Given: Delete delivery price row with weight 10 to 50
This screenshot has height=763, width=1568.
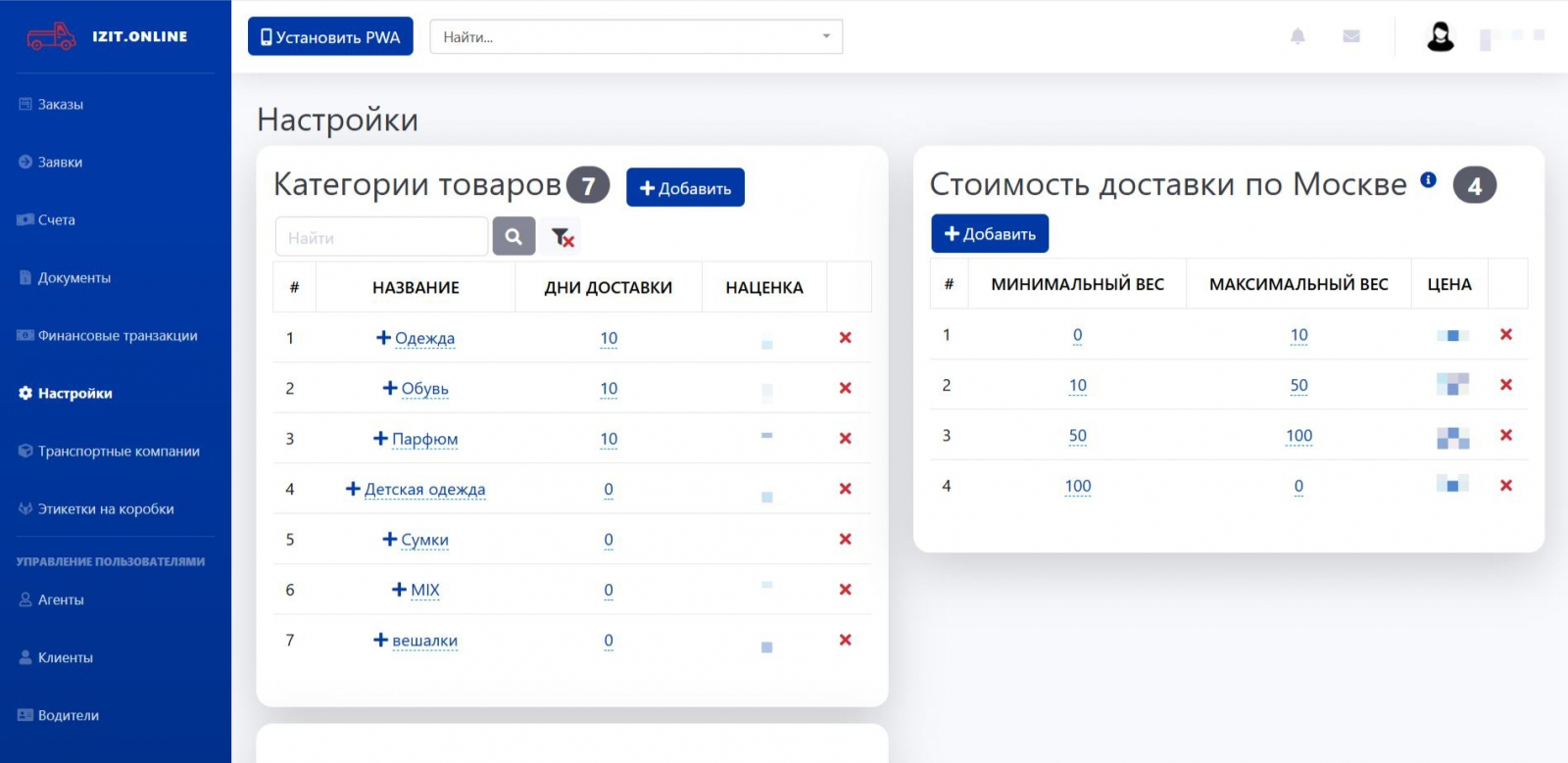Looking at the screenshot, I should point(1506,385).
